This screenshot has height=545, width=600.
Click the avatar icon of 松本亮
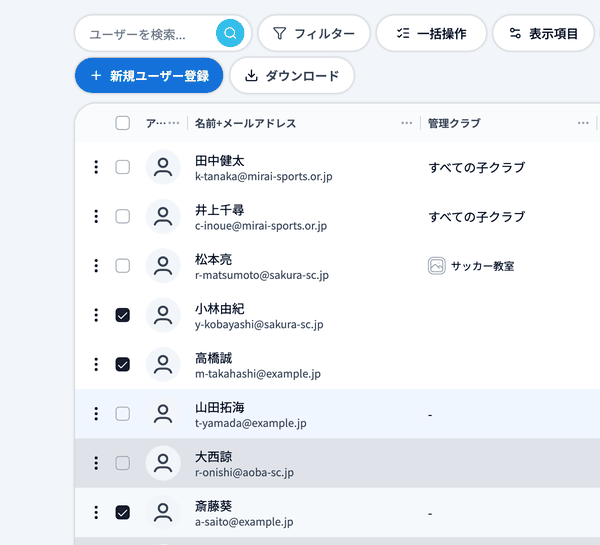tap(163, 266)
